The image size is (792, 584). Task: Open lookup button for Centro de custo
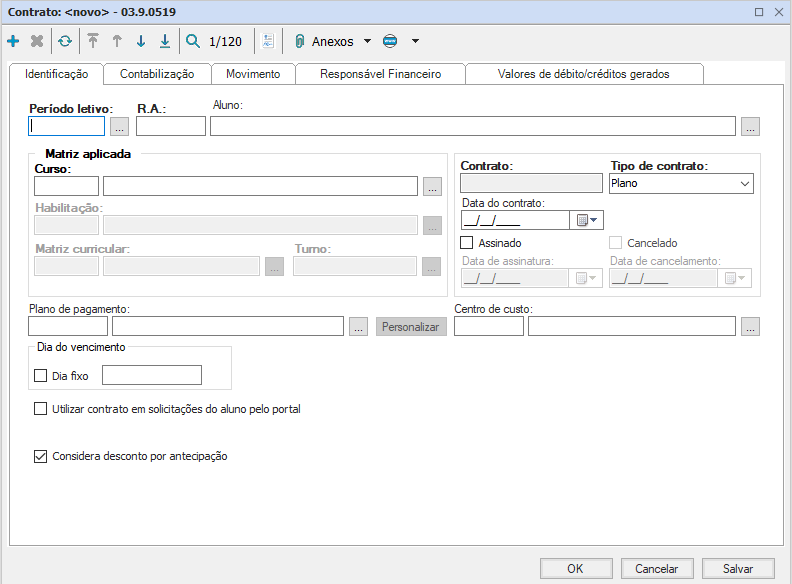point(750,326)
